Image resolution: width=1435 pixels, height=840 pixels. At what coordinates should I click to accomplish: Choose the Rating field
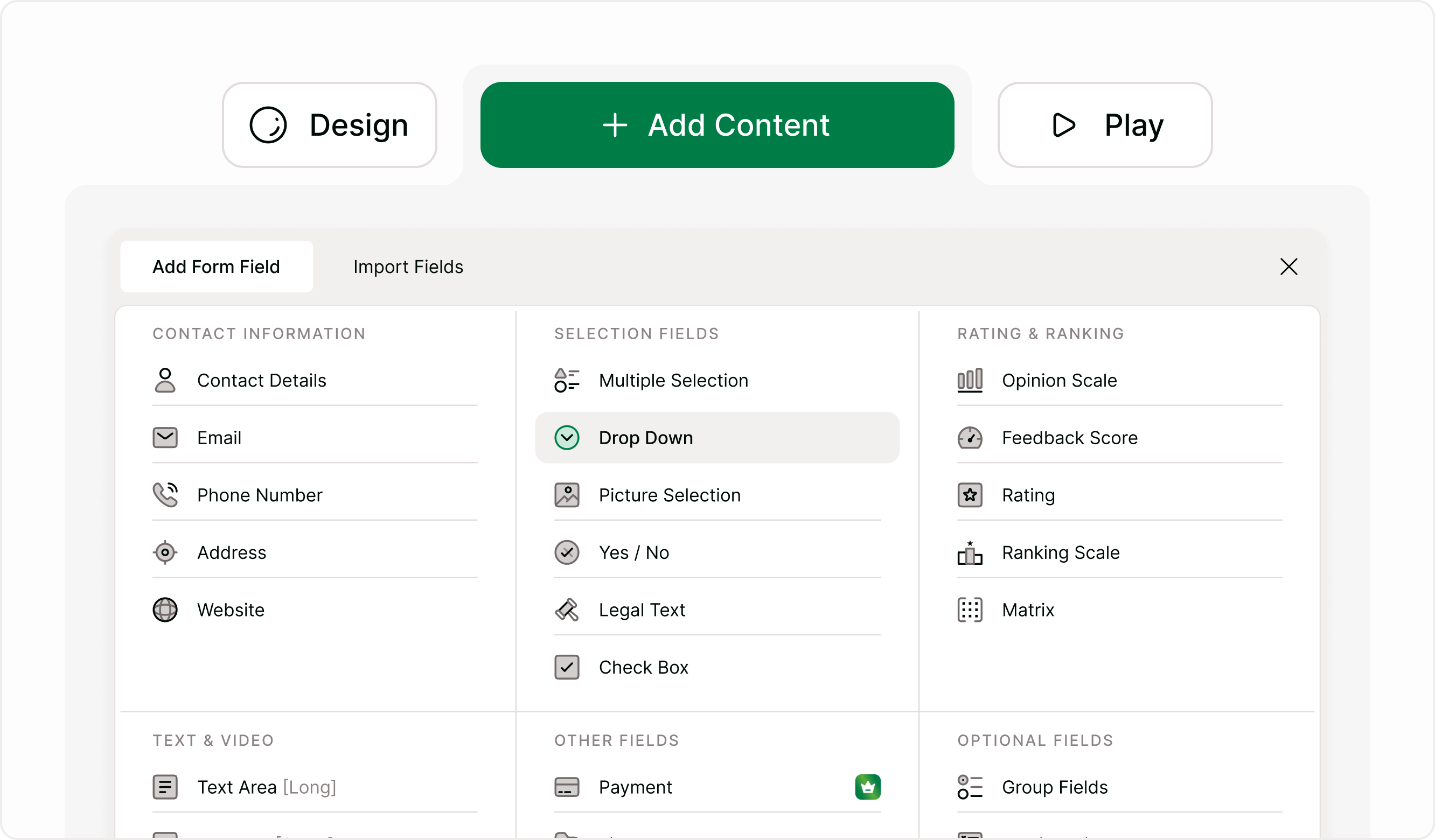pos(1120,495)
